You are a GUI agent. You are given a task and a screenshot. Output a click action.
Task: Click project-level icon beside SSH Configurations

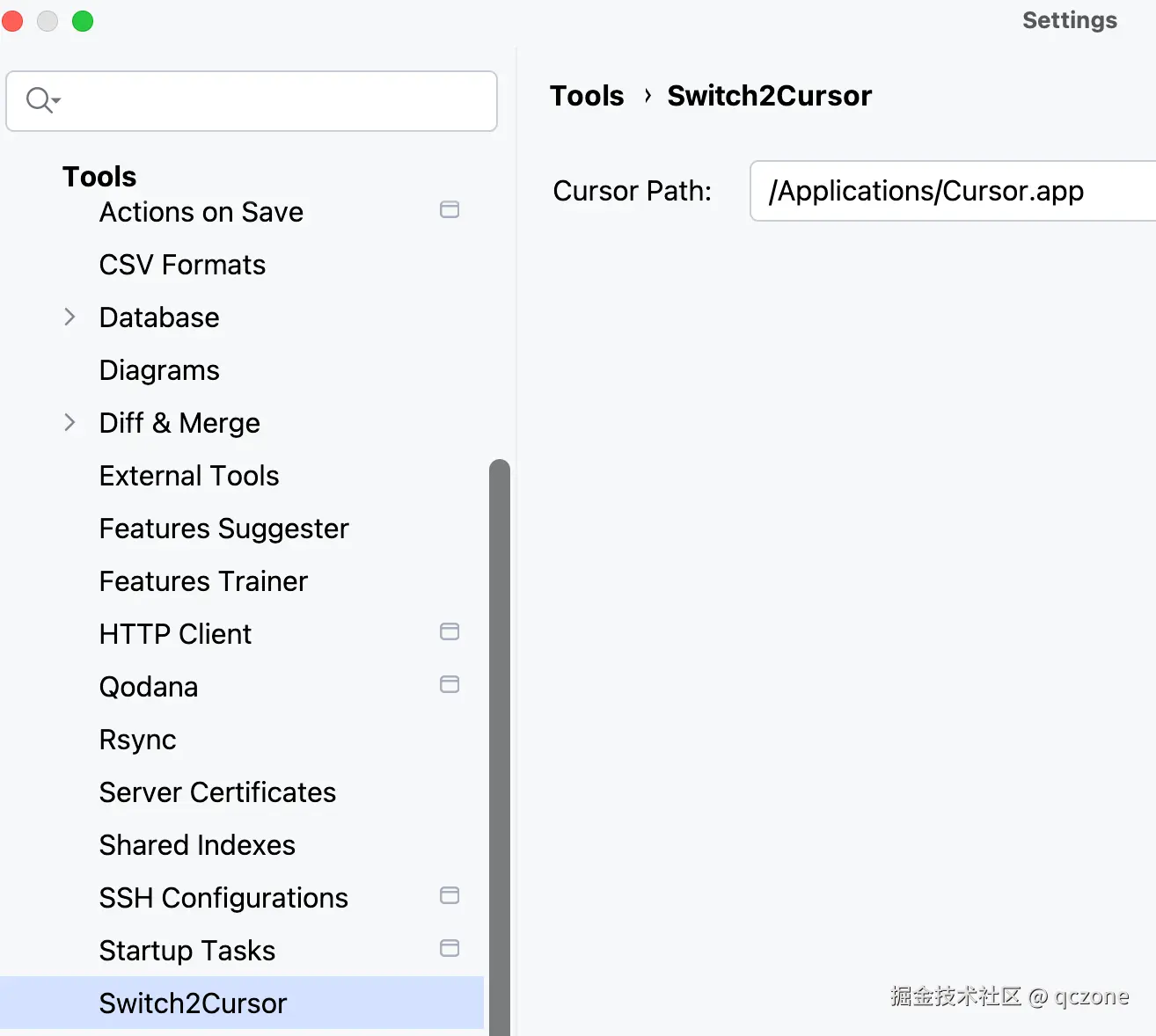click(x=450, y=896)
